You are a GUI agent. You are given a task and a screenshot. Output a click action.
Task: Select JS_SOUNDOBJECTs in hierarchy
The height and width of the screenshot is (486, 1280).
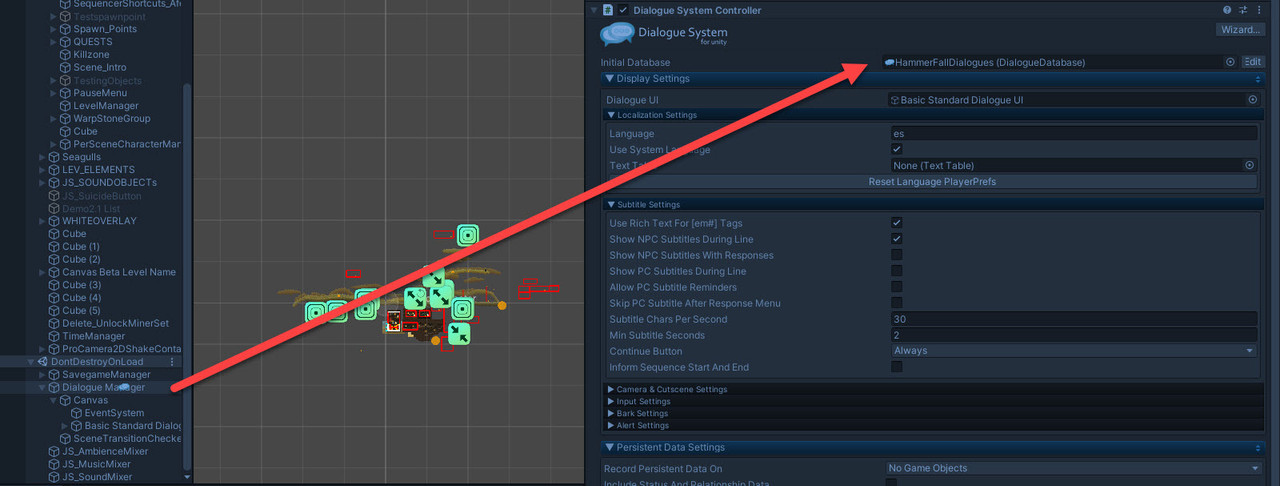click(x=109, y=183)
